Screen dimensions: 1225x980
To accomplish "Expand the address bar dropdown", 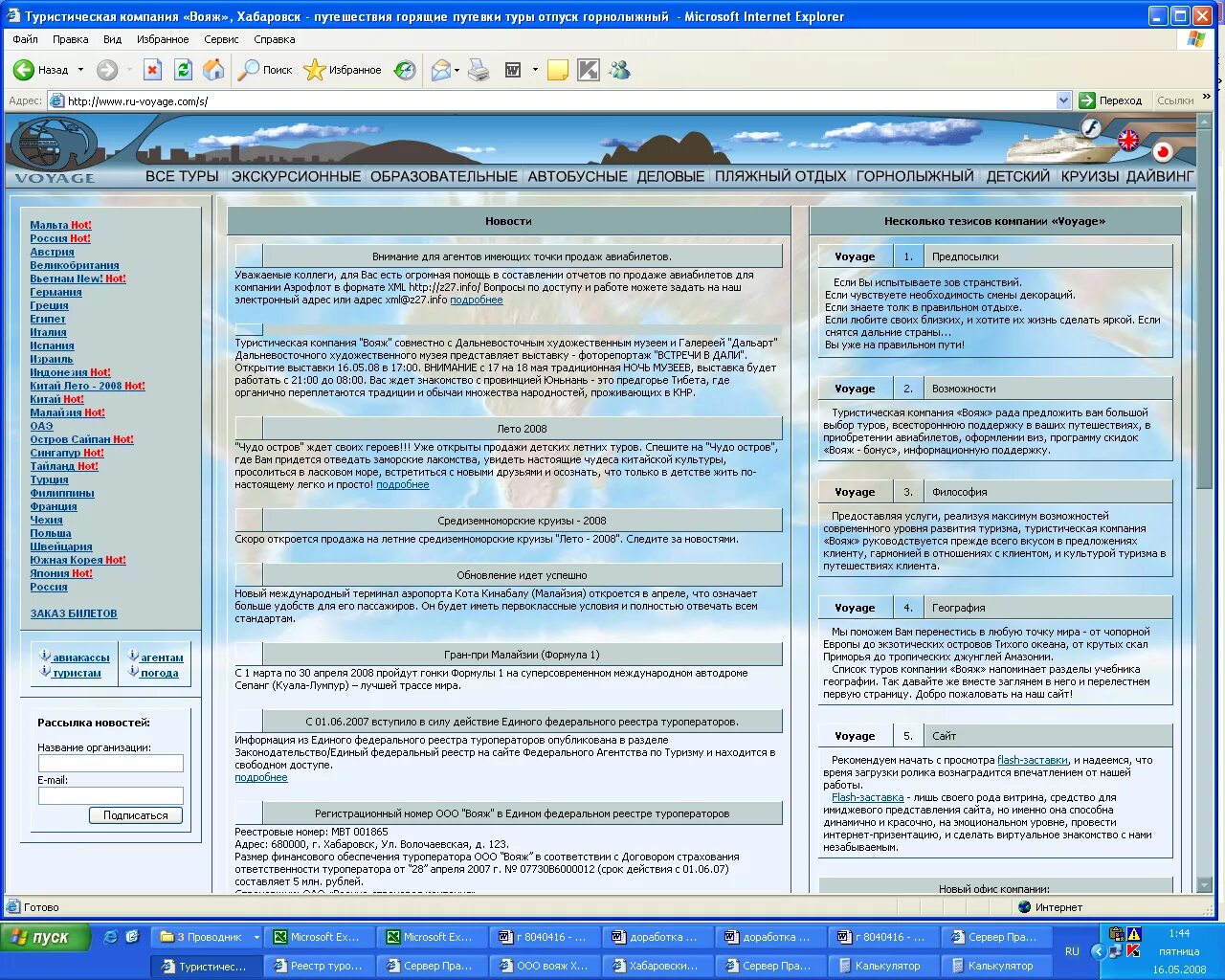I will click(x=1063, y=100).
